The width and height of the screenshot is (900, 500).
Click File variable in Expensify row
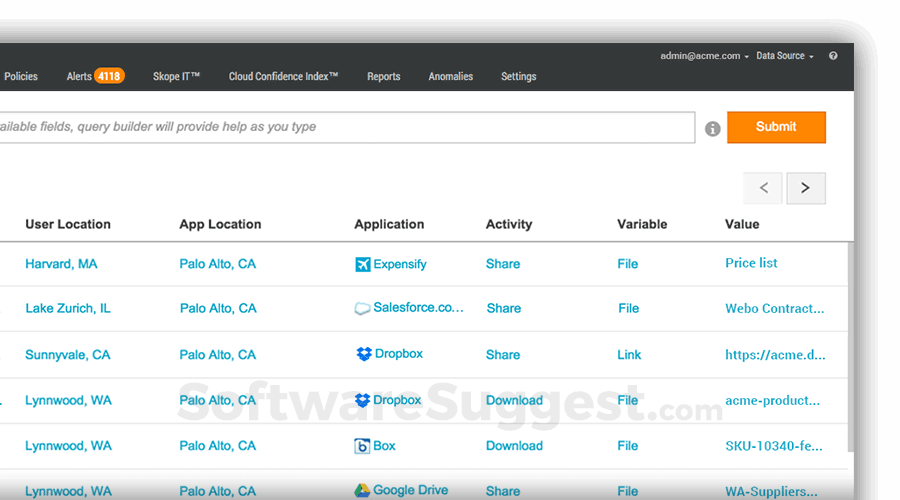pyautogui.click(x=627, y=264)
